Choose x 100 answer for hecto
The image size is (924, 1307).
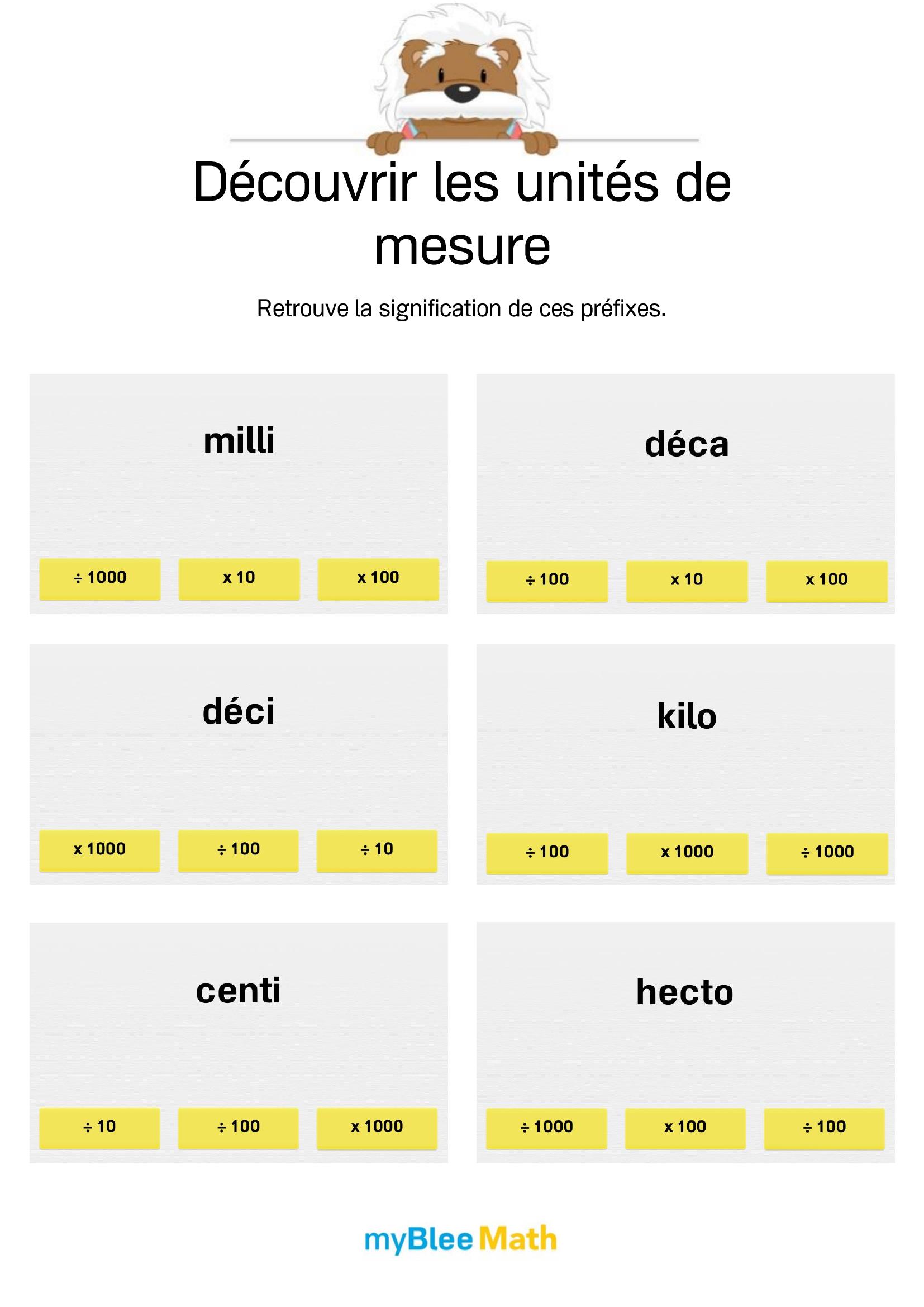tap(685, 1128)
